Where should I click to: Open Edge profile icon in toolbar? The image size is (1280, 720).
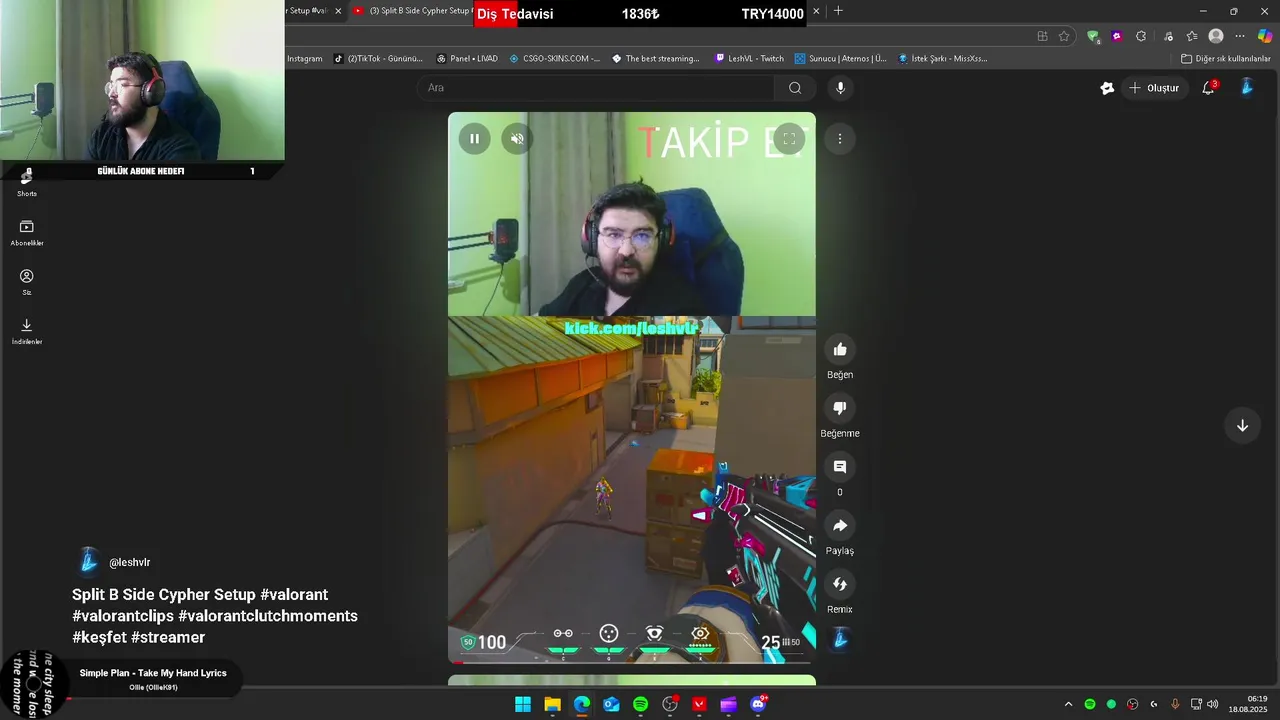(1216, 36)
